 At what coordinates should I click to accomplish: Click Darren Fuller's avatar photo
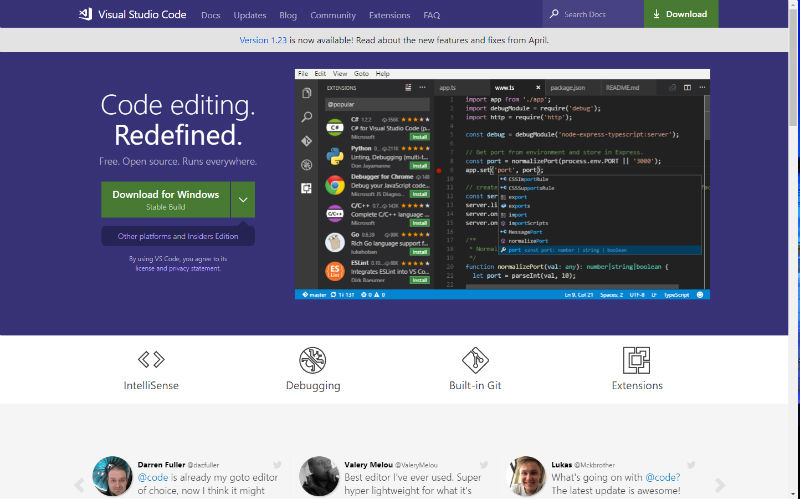click(x=112, y=476)
